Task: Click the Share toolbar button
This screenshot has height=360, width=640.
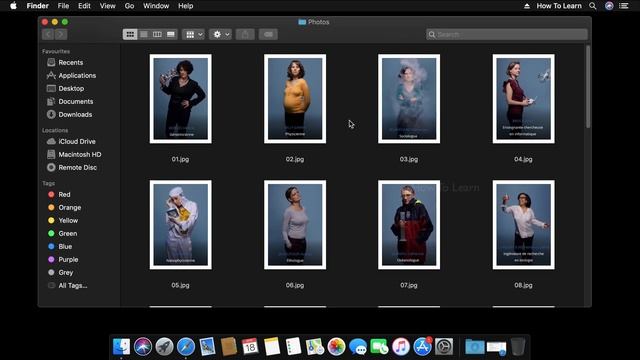Action: tap(245, 34)
